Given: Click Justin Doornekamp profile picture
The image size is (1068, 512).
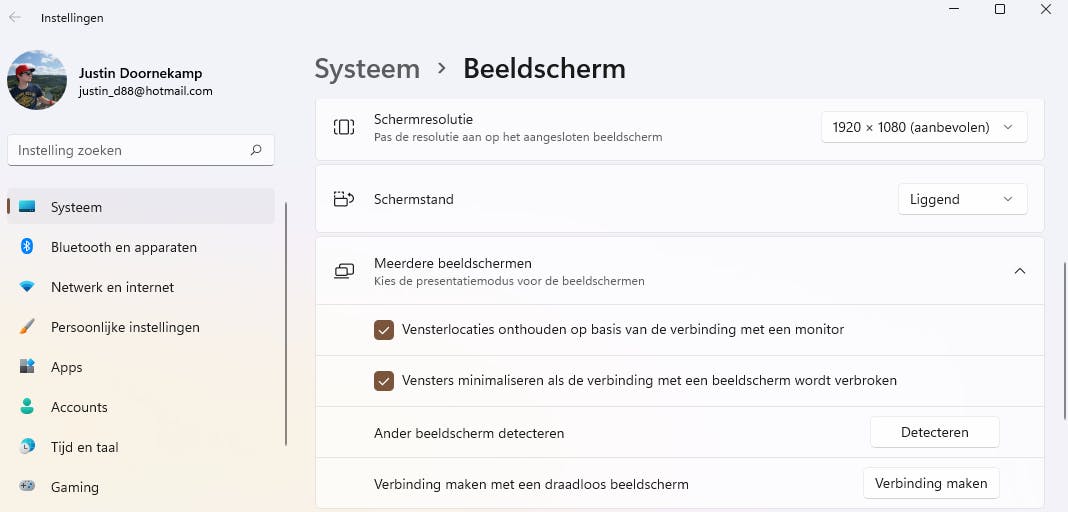Looking at the screenshot, I should [x=37, y=80].
